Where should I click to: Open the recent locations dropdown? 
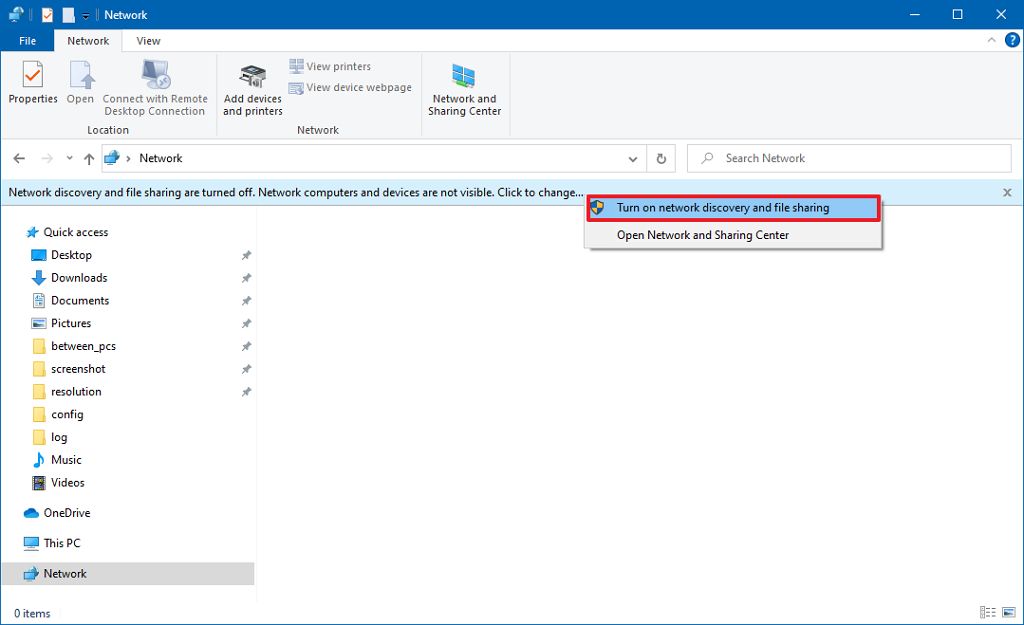click(69, 158)
